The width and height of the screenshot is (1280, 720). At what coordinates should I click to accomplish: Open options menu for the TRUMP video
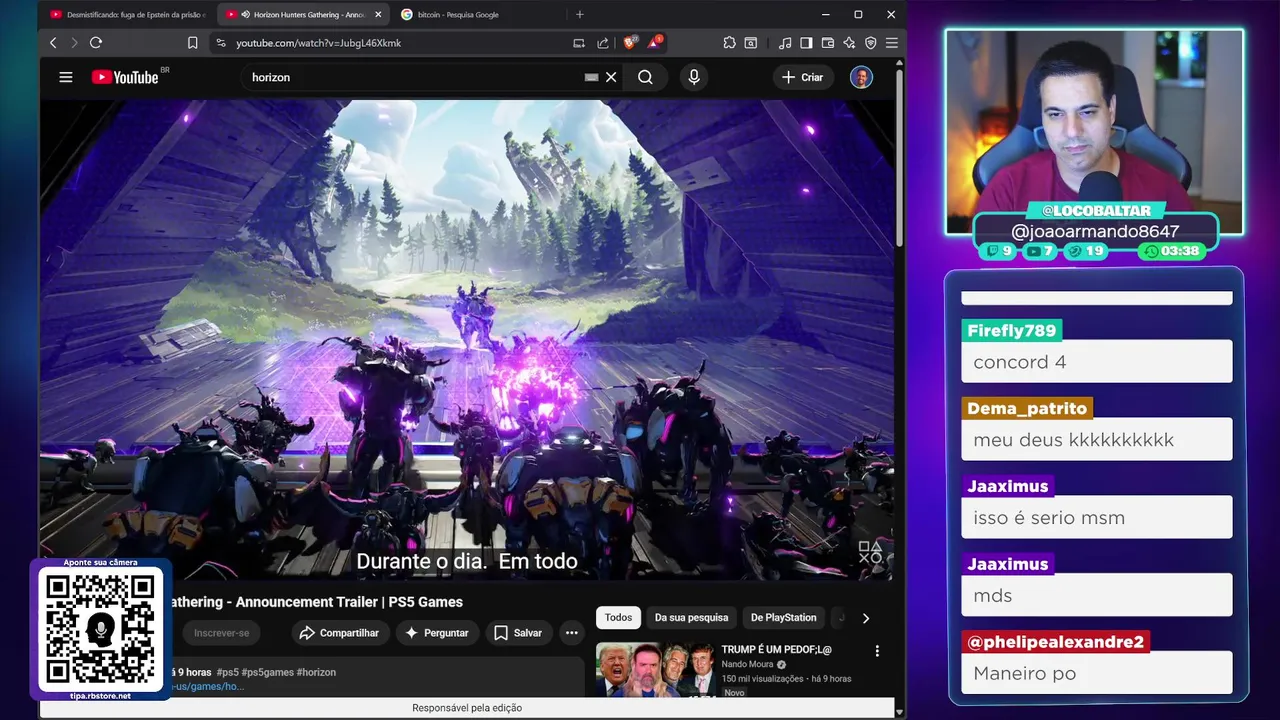tap(877, 651)
